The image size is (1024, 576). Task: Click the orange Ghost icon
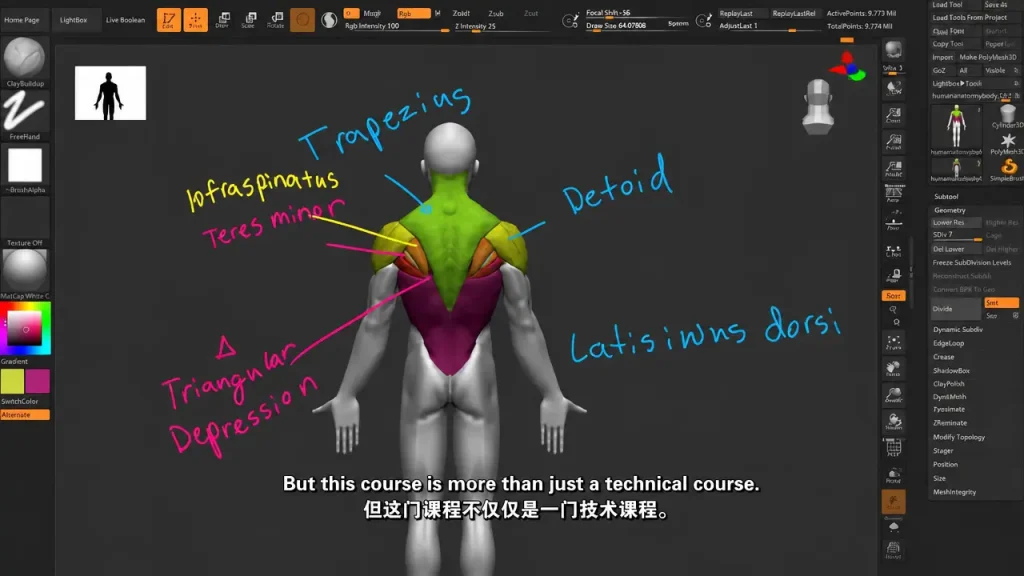pos(893,502)
